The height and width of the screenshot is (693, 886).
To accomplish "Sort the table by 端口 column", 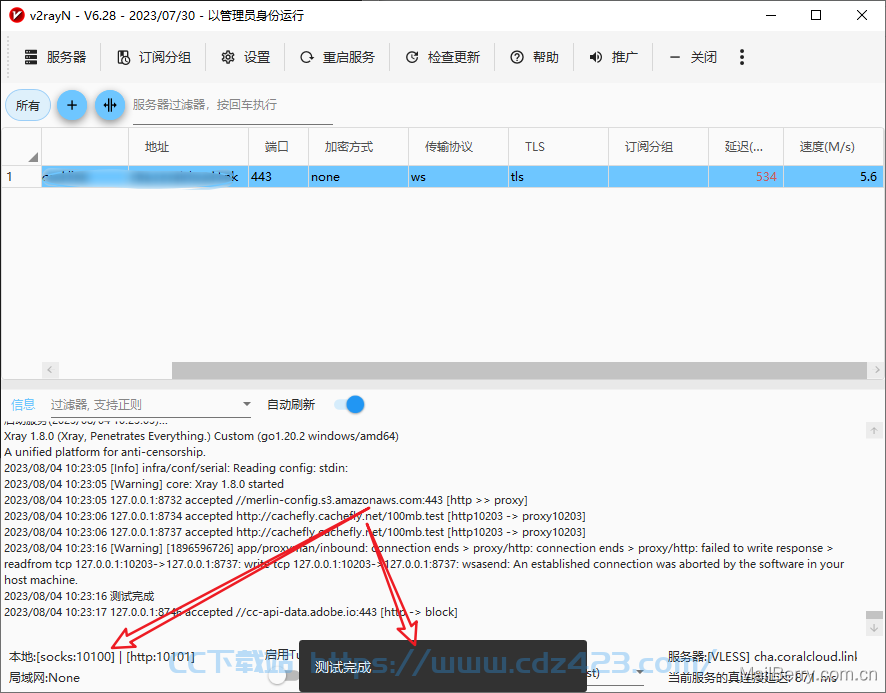I will [279, 147].
